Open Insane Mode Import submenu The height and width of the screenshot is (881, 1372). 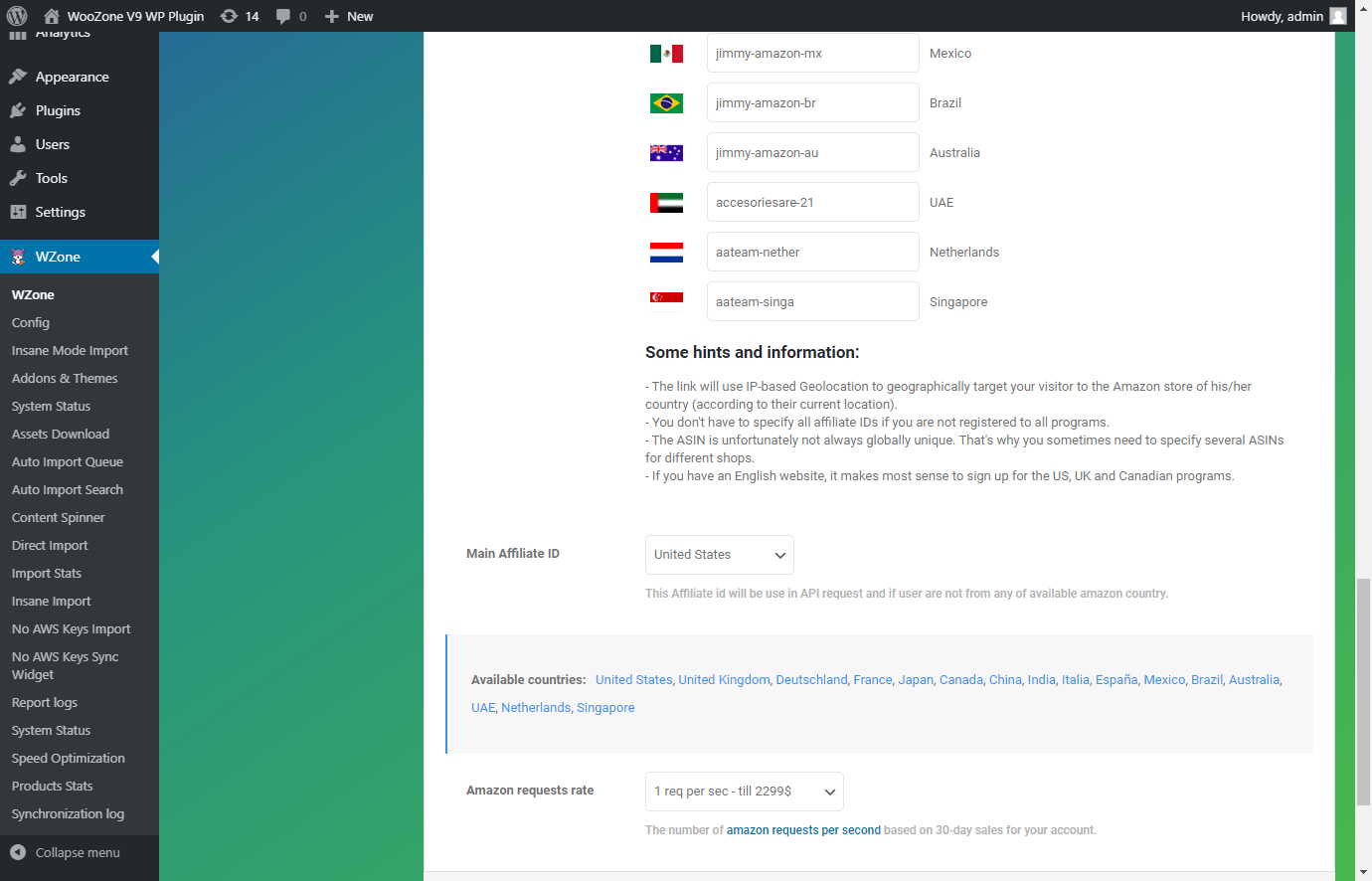[x=70, y=350]
